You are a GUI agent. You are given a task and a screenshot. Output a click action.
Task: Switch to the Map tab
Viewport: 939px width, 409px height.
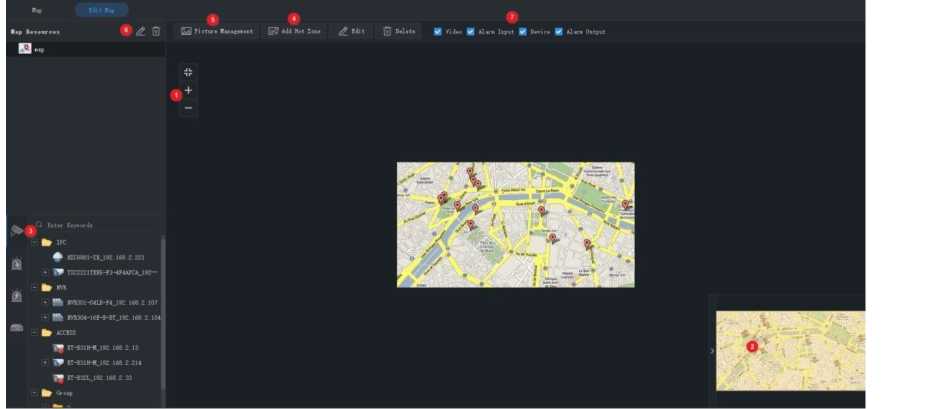[x=37, y=9]
